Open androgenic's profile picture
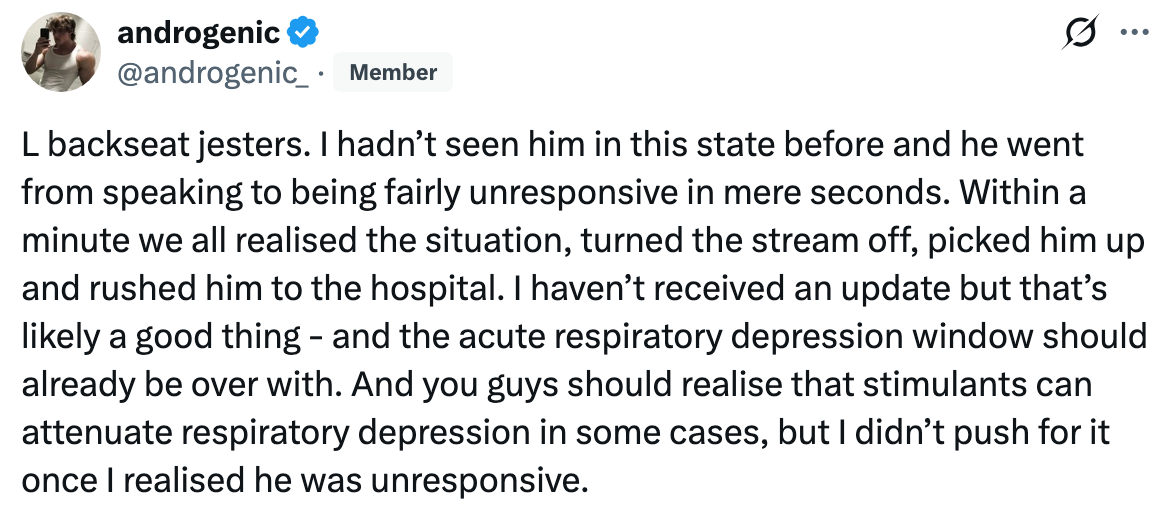Image resolution: width=1170 pixels, height=518 pixels. point(61,53)
